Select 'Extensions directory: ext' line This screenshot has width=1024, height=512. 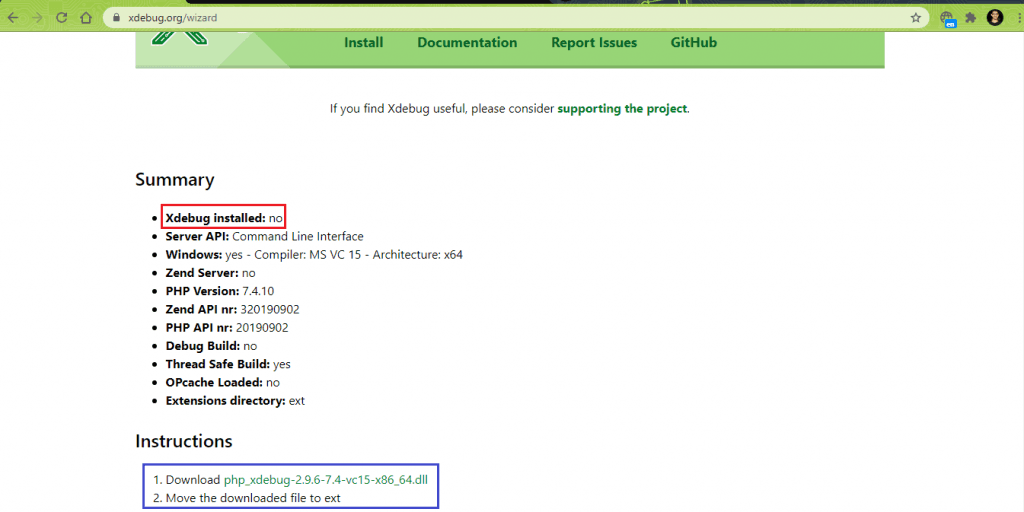(x=235, y=401)
